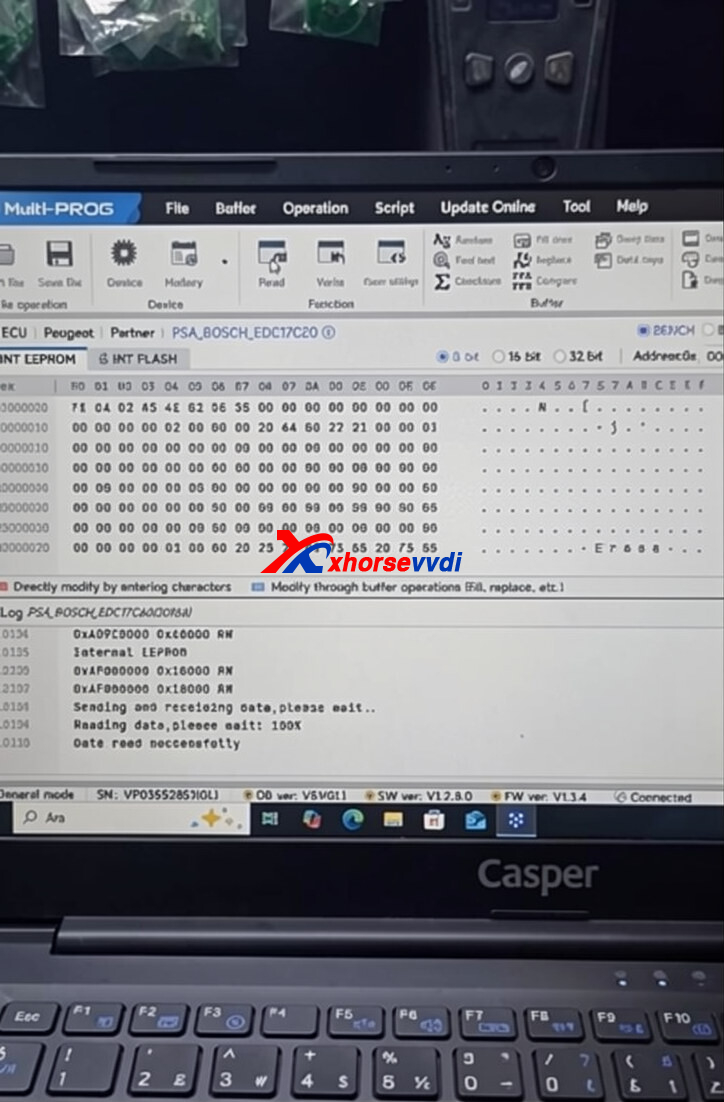Open the Tool menu

[x=576, y=207]
